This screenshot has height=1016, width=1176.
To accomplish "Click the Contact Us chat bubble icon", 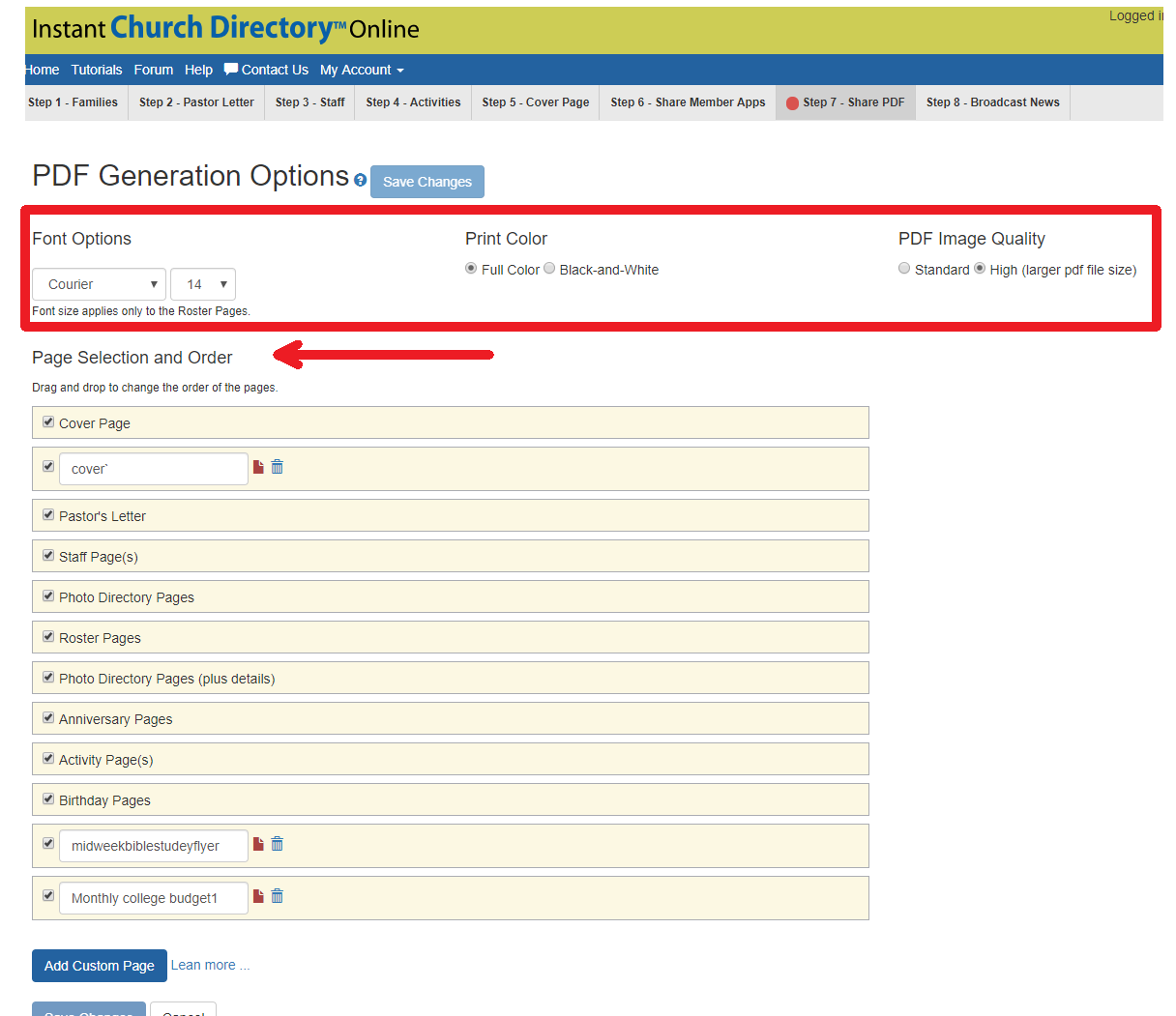I will click(x=230, y=69).
